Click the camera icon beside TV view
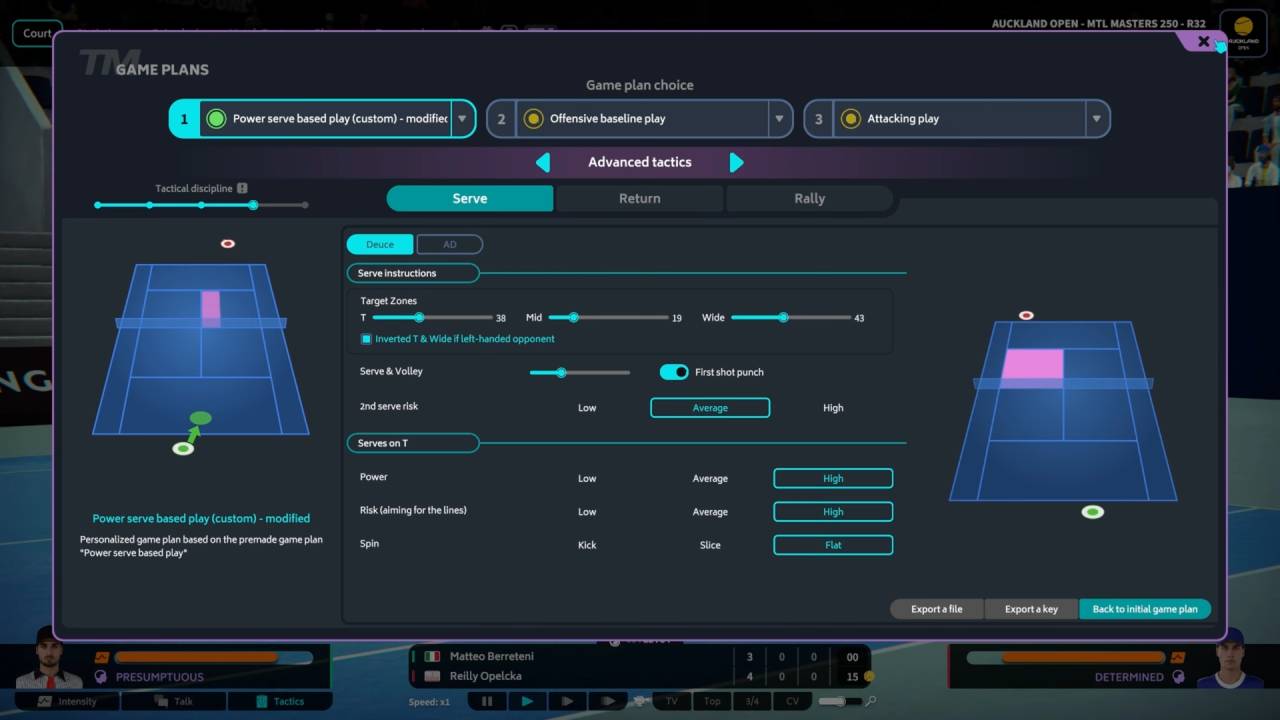 (x=639, y=701)
